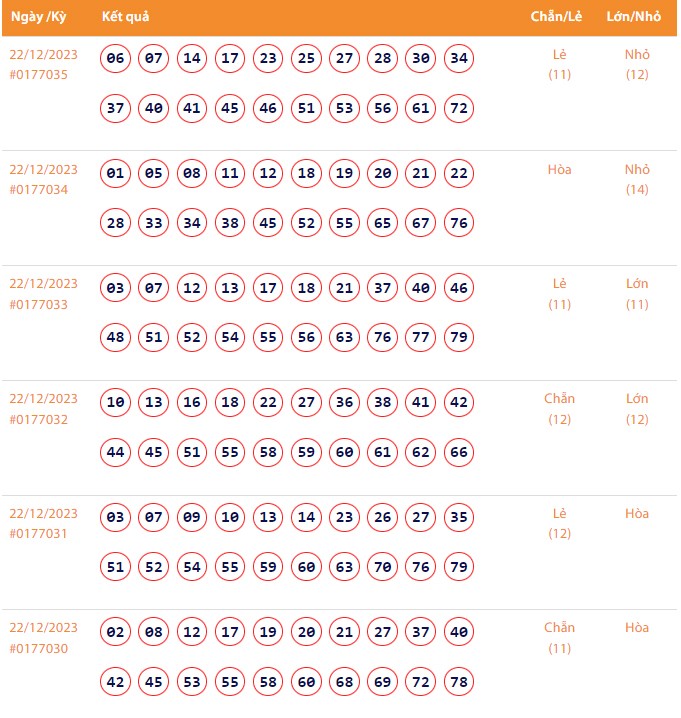The width and height of the screenshot is (681, 718).
Task: Select number ball 01
Action: (116, 174)
